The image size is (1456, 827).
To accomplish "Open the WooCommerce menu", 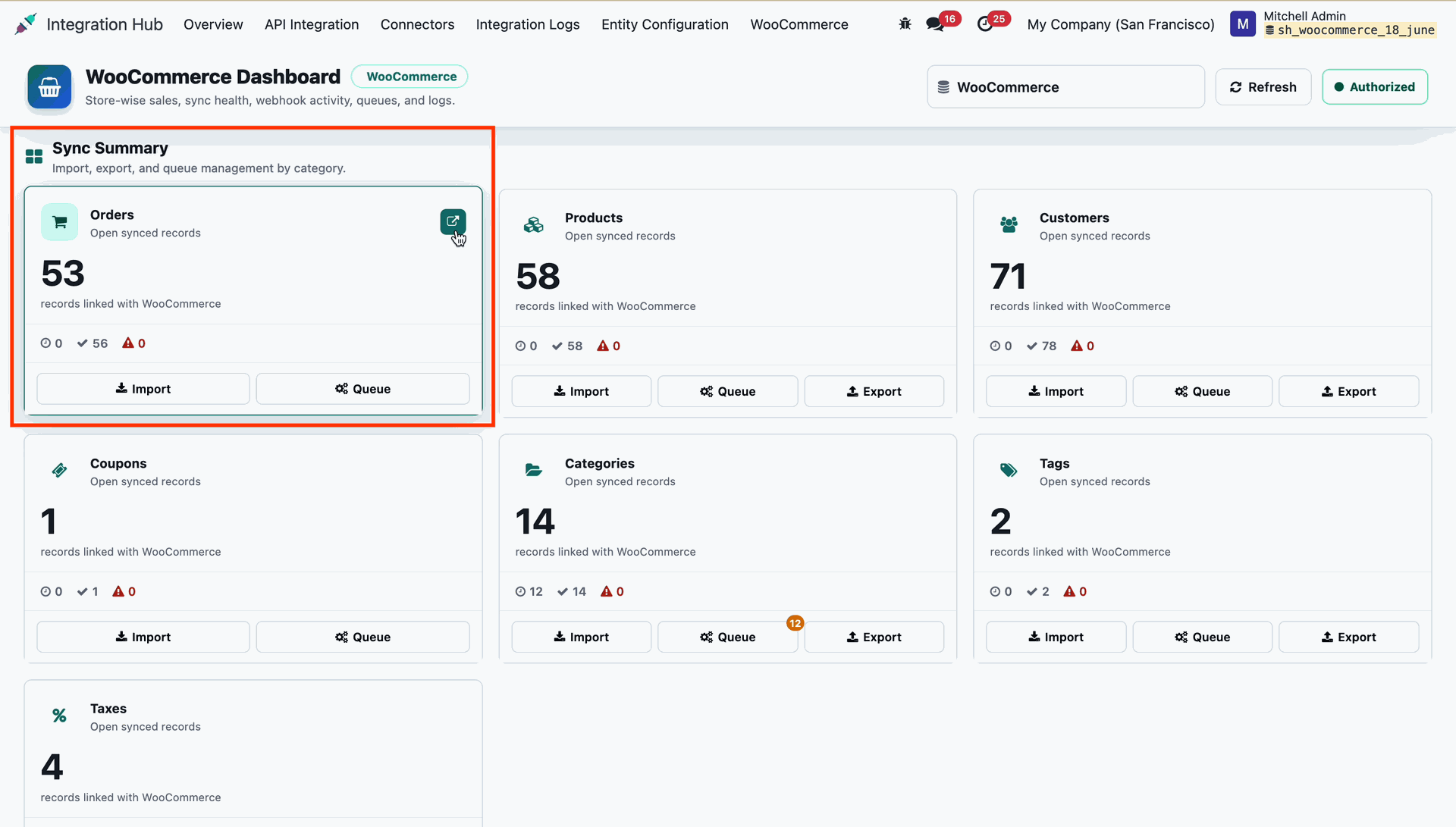I will [799, 24].
